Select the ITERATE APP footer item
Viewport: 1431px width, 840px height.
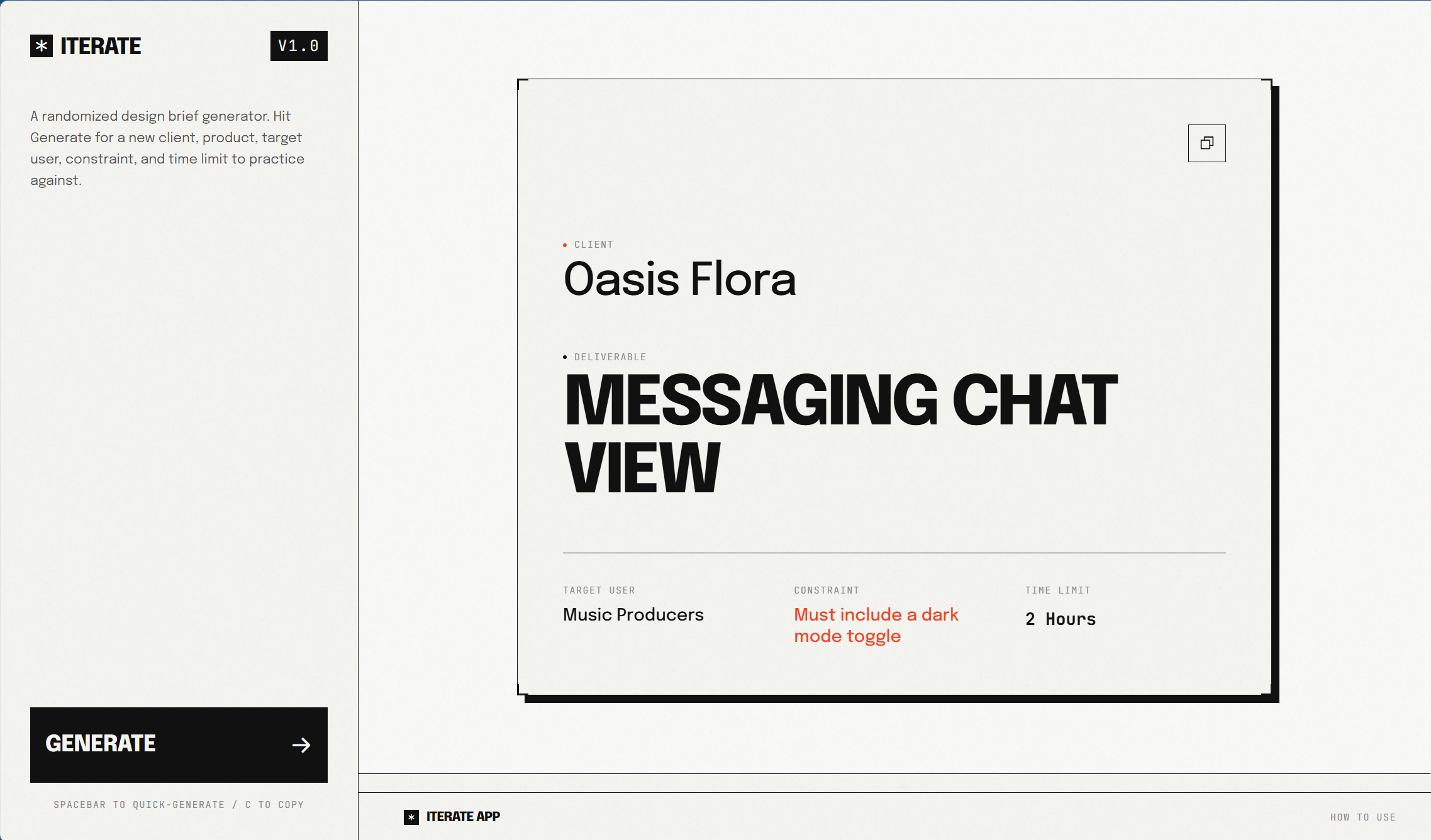pos(462,817)
